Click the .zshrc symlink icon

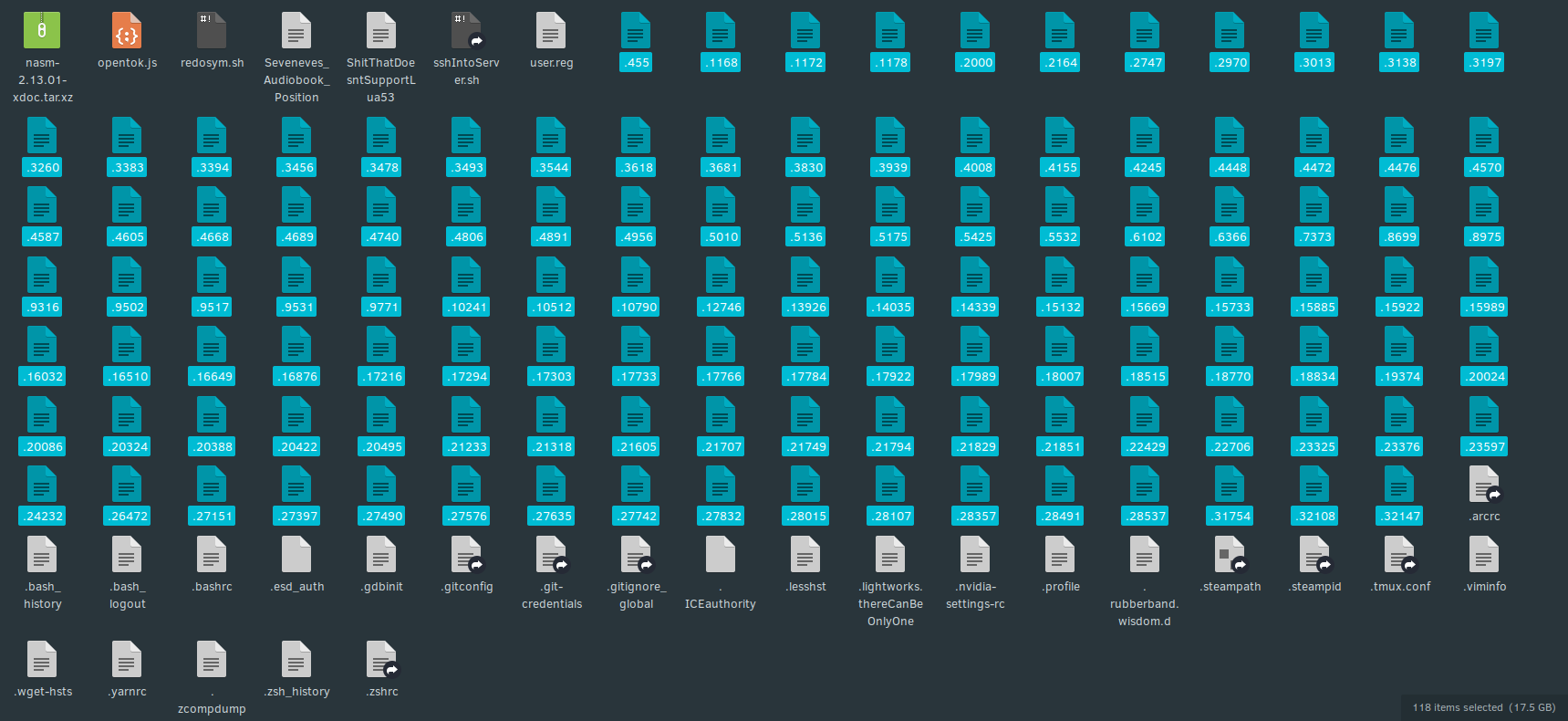382,659
